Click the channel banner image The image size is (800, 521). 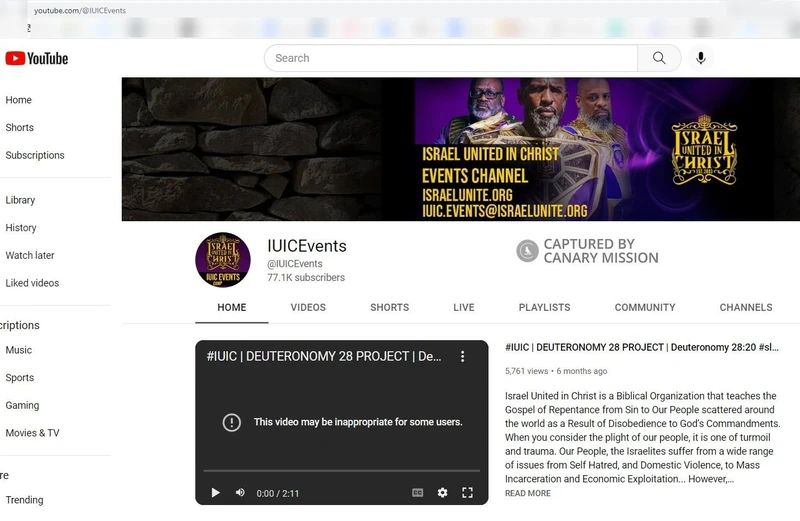461,149
